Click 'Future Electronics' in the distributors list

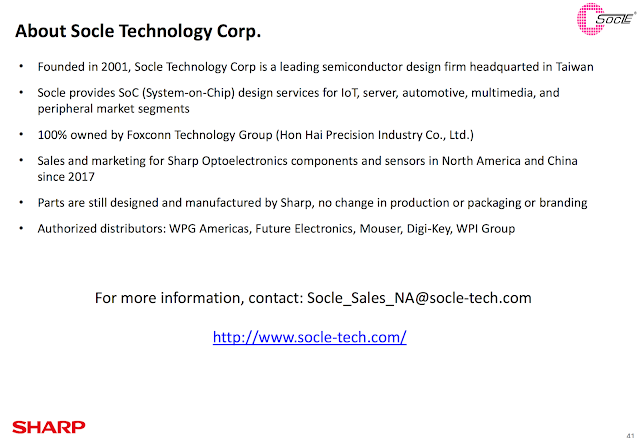tap(306, 229)
